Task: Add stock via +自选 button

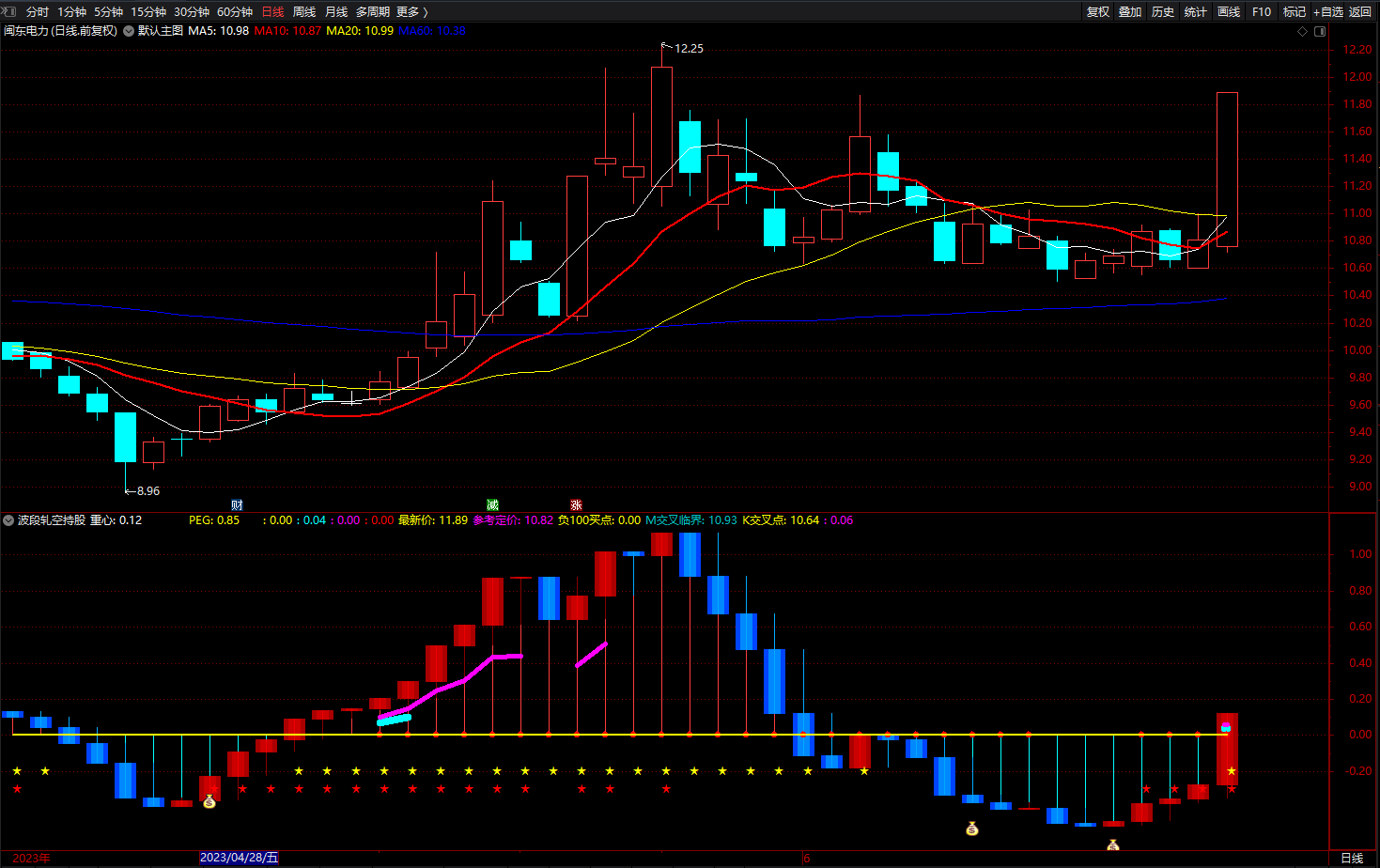Action: (x=1328, y=11)
